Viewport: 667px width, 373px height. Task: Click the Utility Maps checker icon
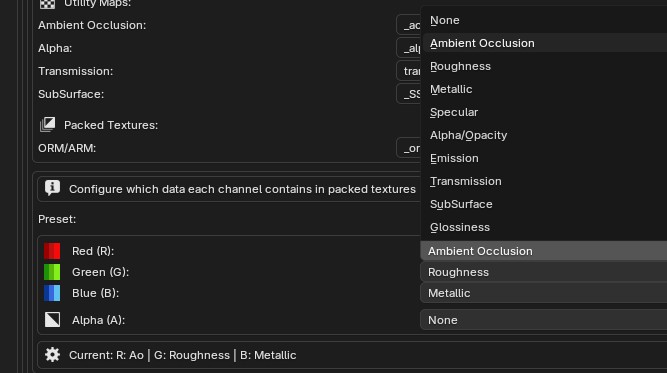[48, 4]
